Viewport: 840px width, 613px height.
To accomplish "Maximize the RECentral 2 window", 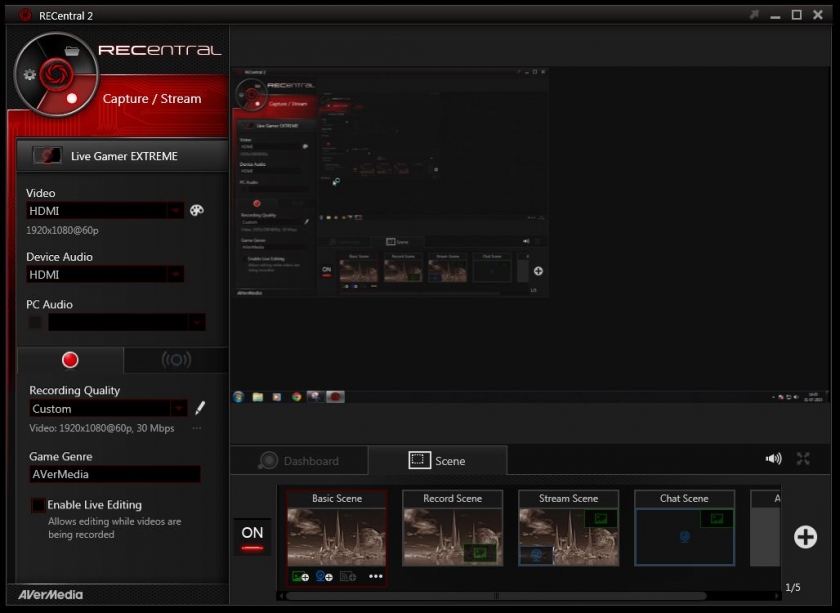I will pyautogui.click(x=797, y=15).
